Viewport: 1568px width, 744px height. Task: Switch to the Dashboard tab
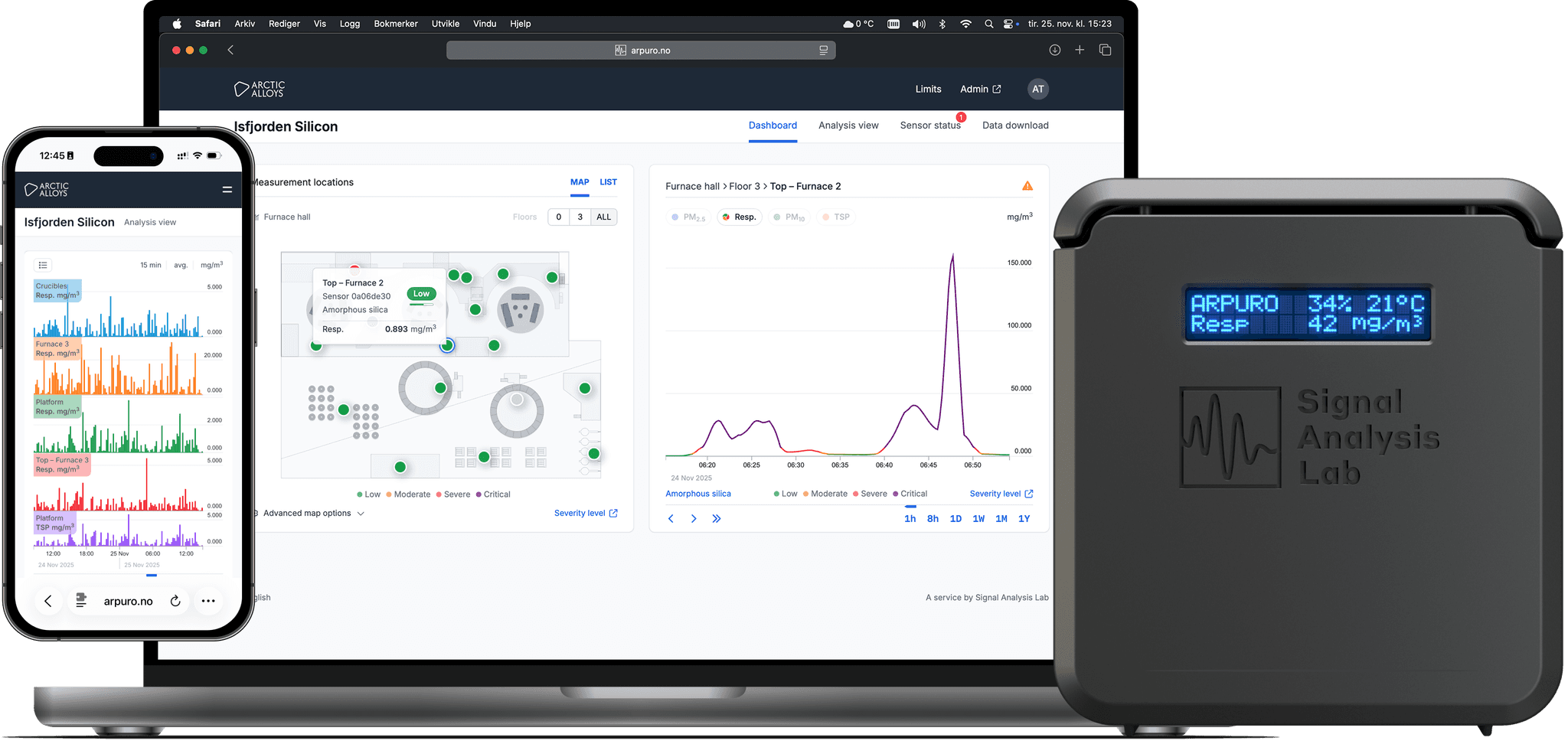pos(773,126)
